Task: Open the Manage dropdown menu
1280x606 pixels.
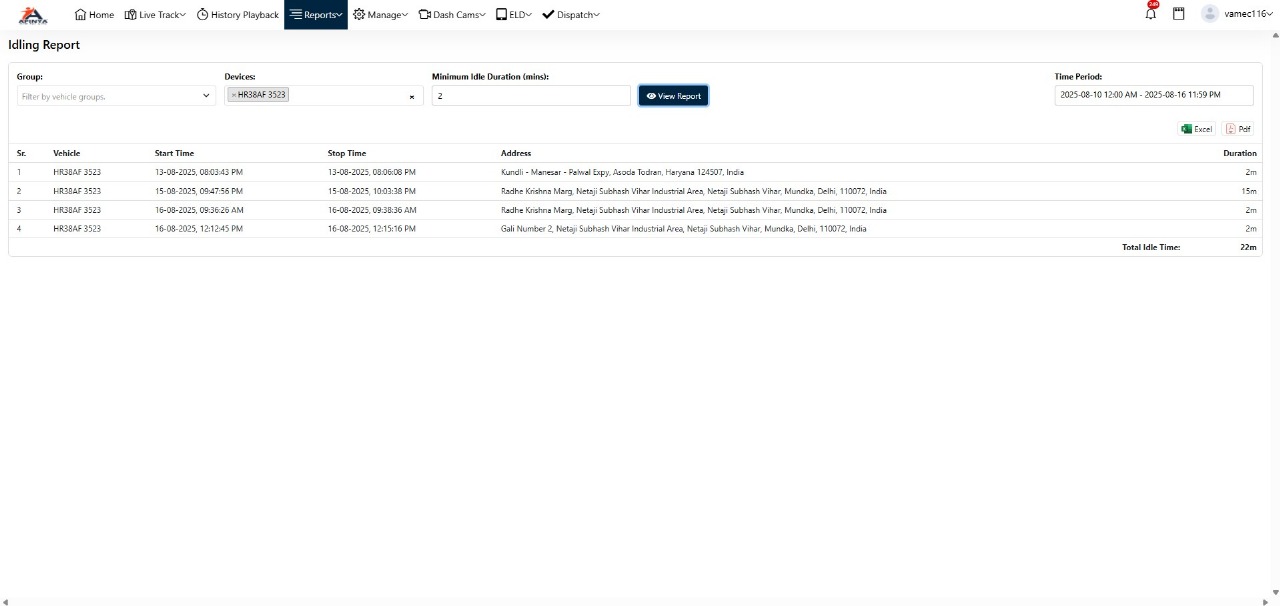Action: point(380,15)
